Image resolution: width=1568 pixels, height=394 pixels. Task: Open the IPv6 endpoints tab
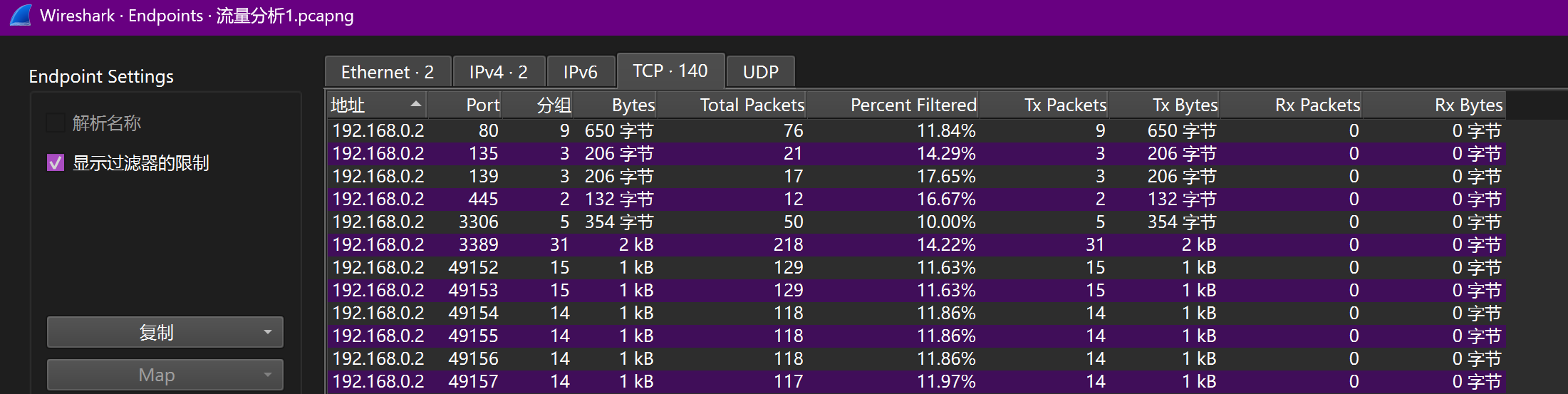coord(580,72)
